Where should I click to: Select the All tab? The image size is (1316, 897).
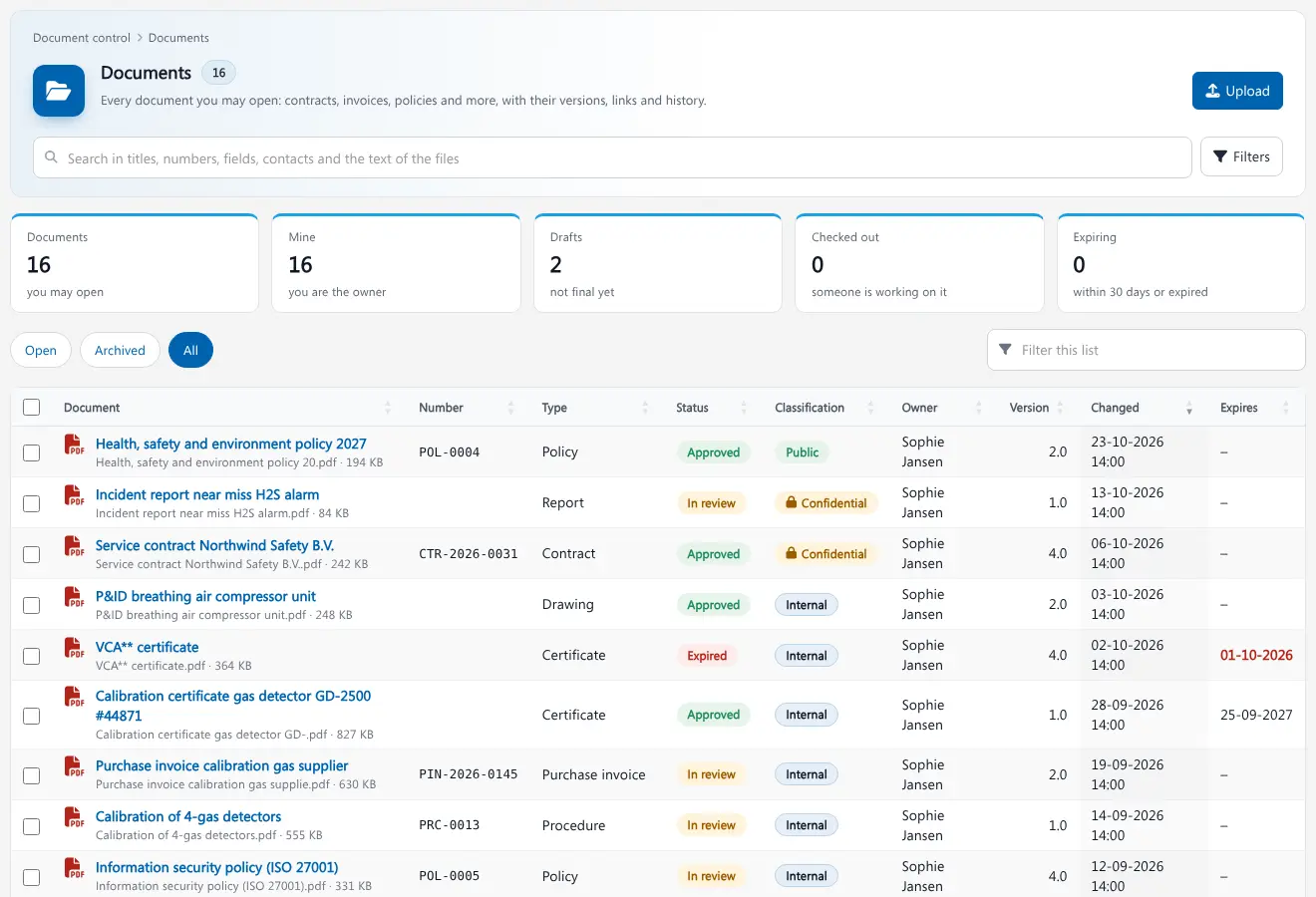[190, 350]
